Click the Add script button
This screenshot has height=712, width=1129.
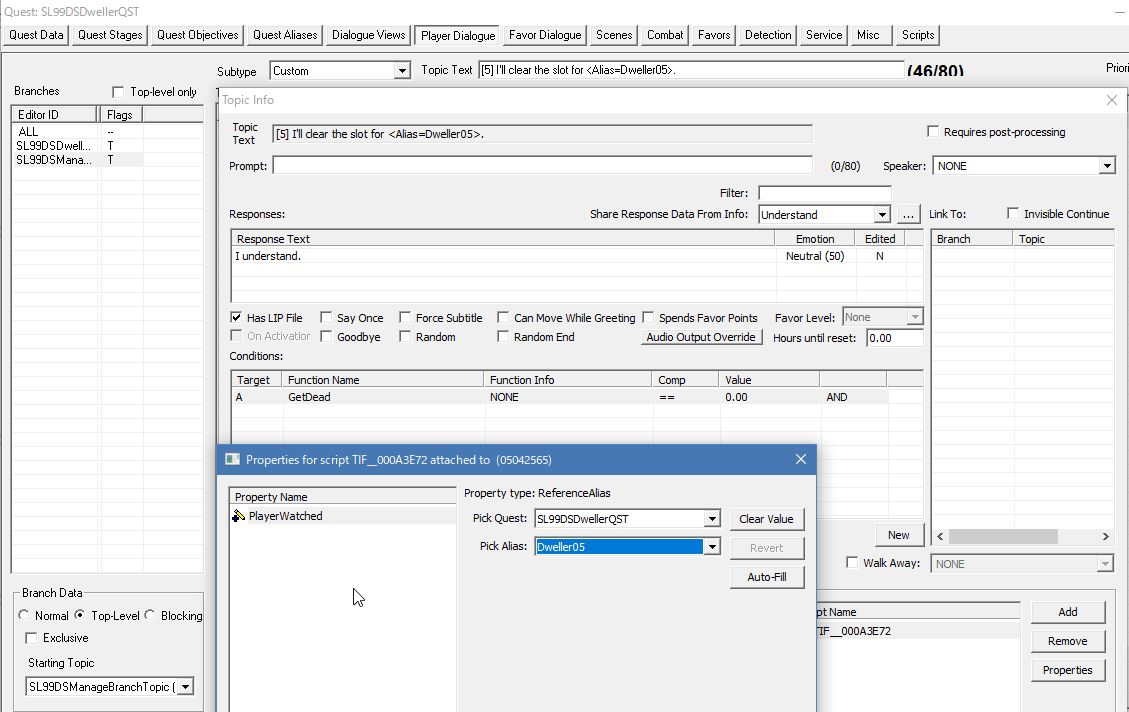tap(1067, 612)
